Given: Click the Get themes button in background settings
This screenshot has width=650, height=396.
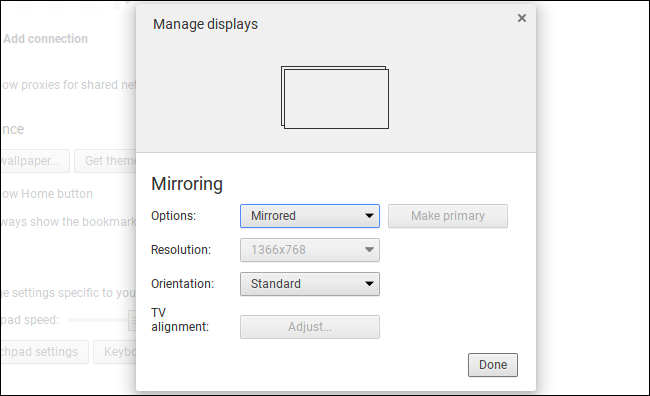Looking at the screenshot, I should tap(105, 161).
